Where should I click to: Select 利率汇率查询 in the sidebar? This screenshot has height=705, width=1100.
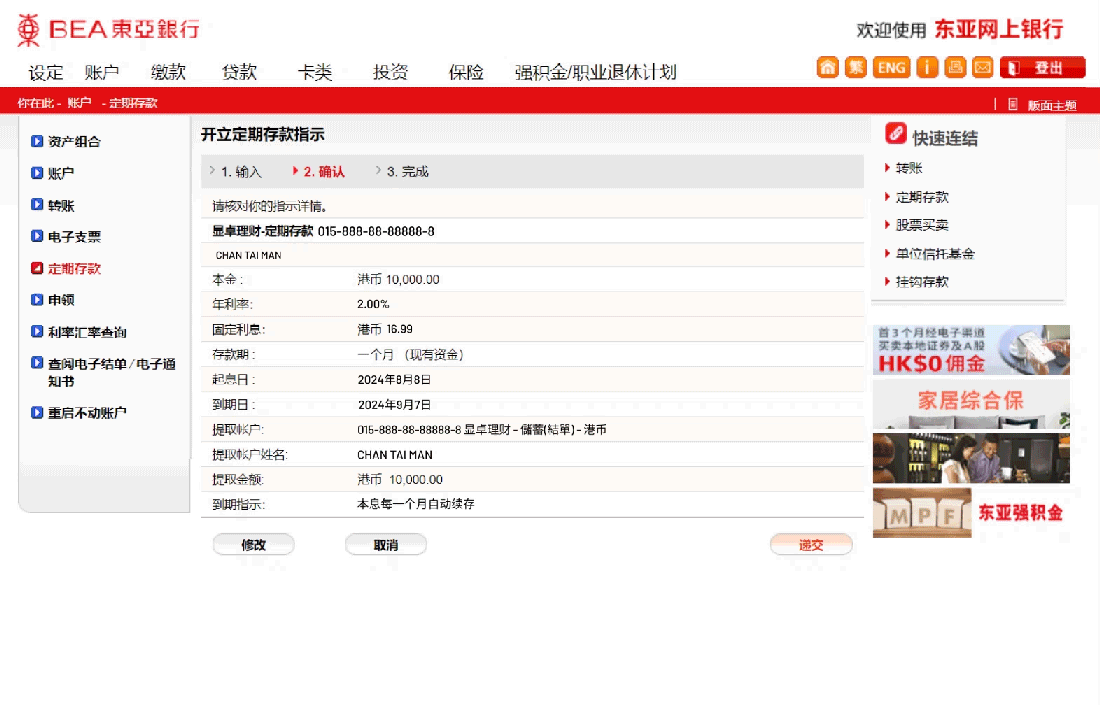pos(87,333)
